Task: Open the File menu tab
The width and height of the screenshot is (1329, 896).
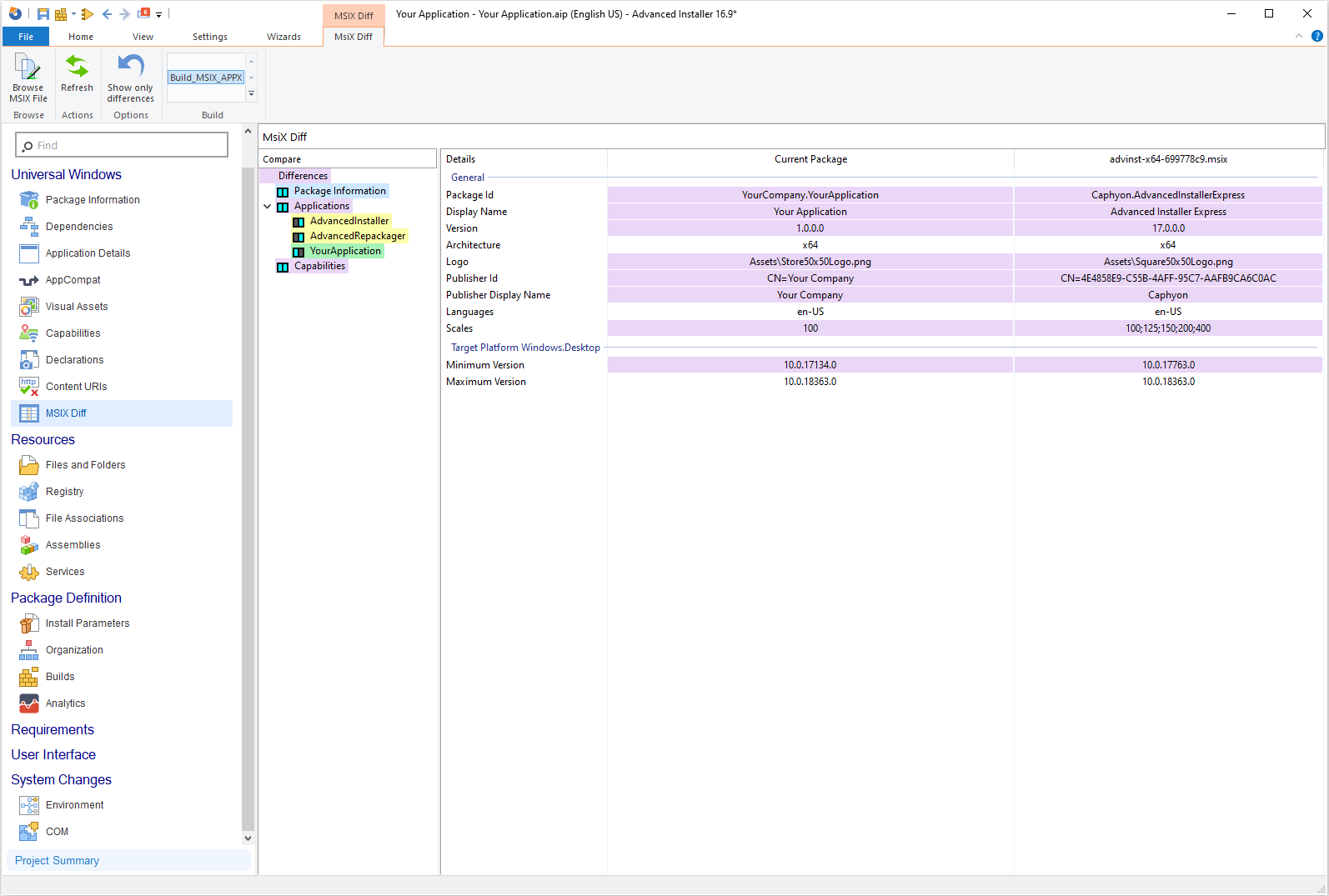Action: [26, 37]
